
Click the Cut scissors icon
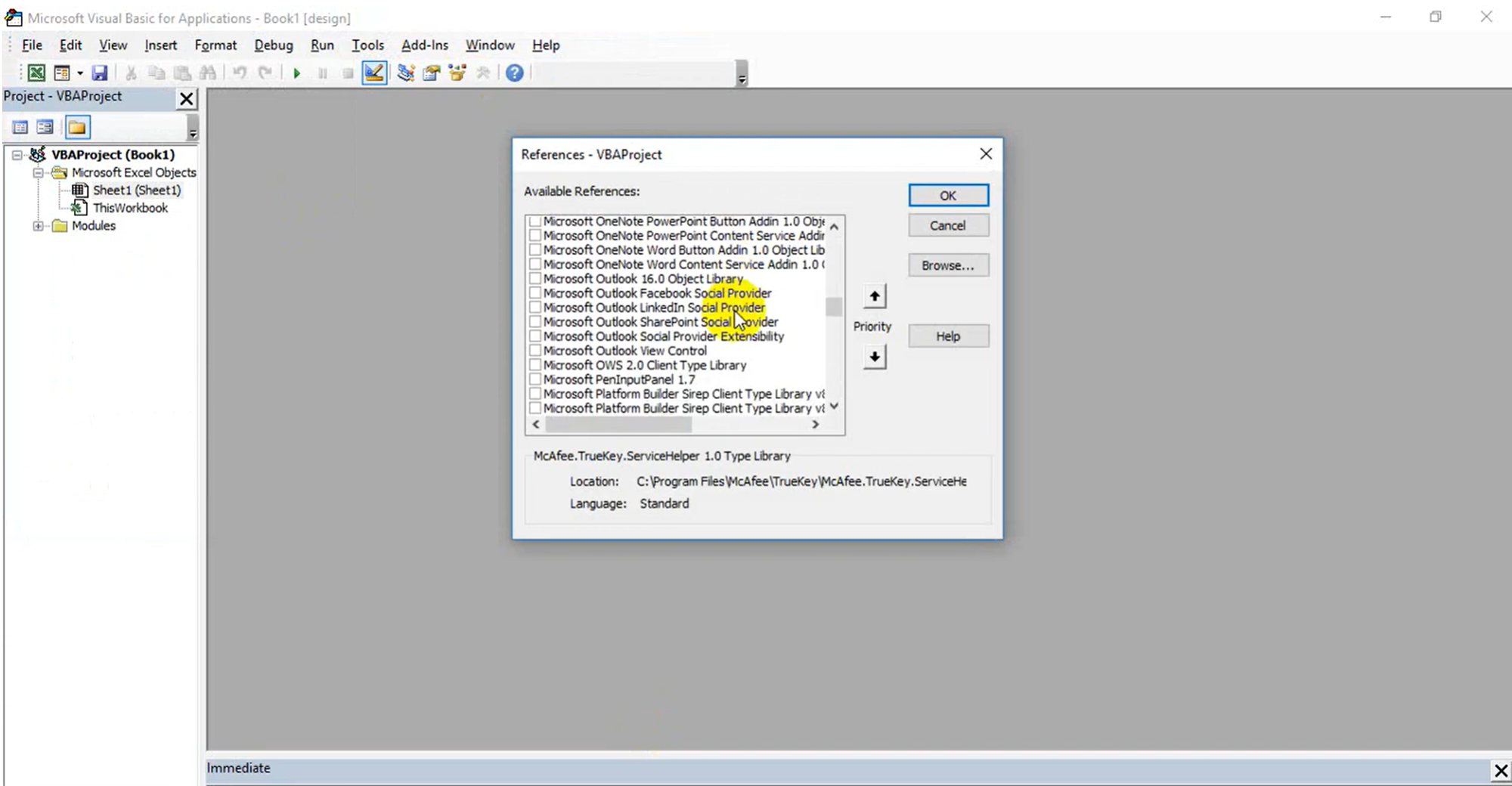(131, 73)
